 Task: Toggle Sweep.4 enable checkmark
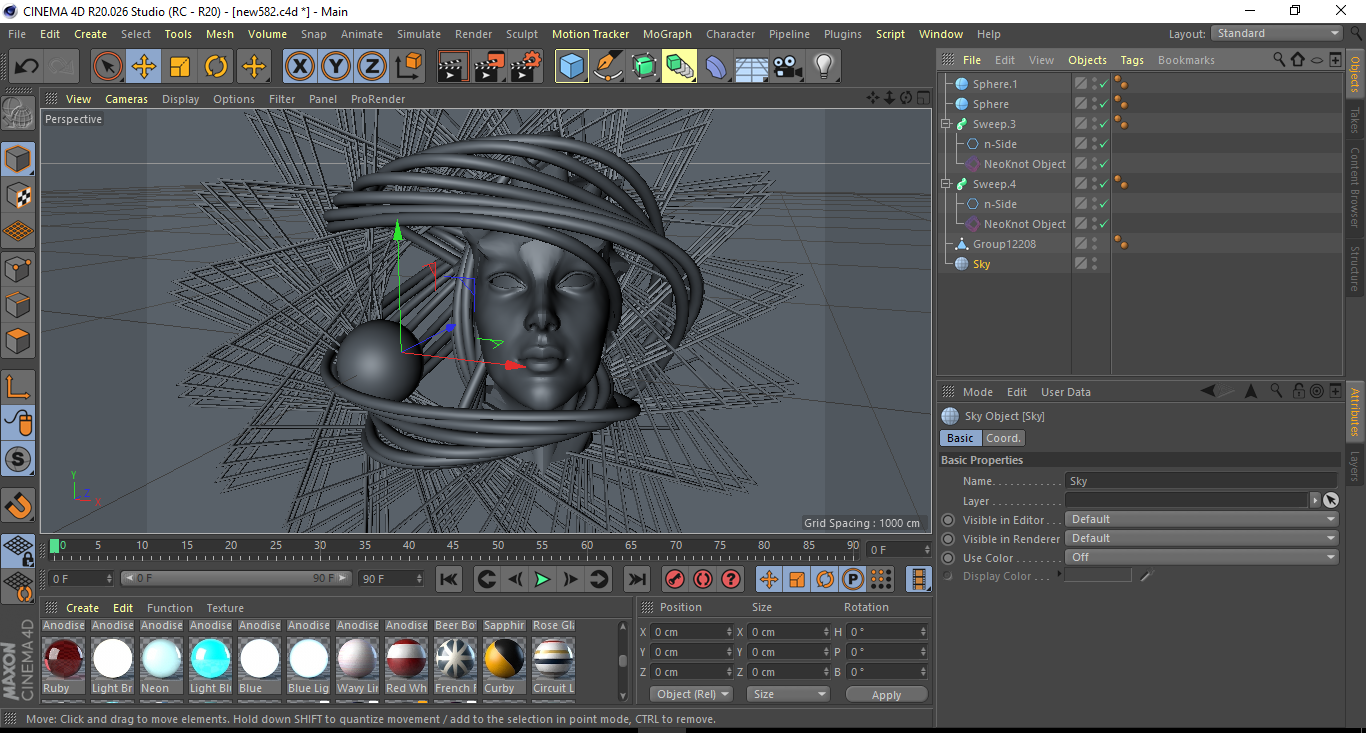click(1104, 184)
